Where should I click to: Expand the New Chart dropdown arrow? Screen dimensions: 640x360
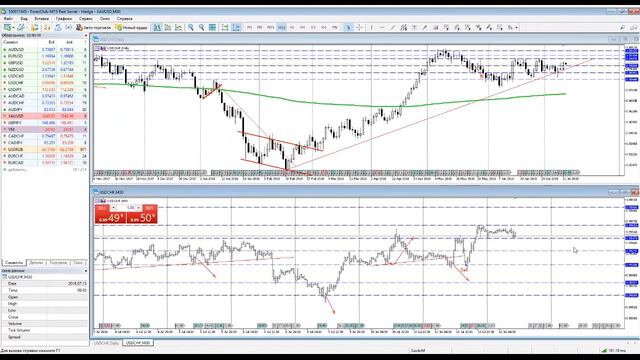click(x=13, y=28)
